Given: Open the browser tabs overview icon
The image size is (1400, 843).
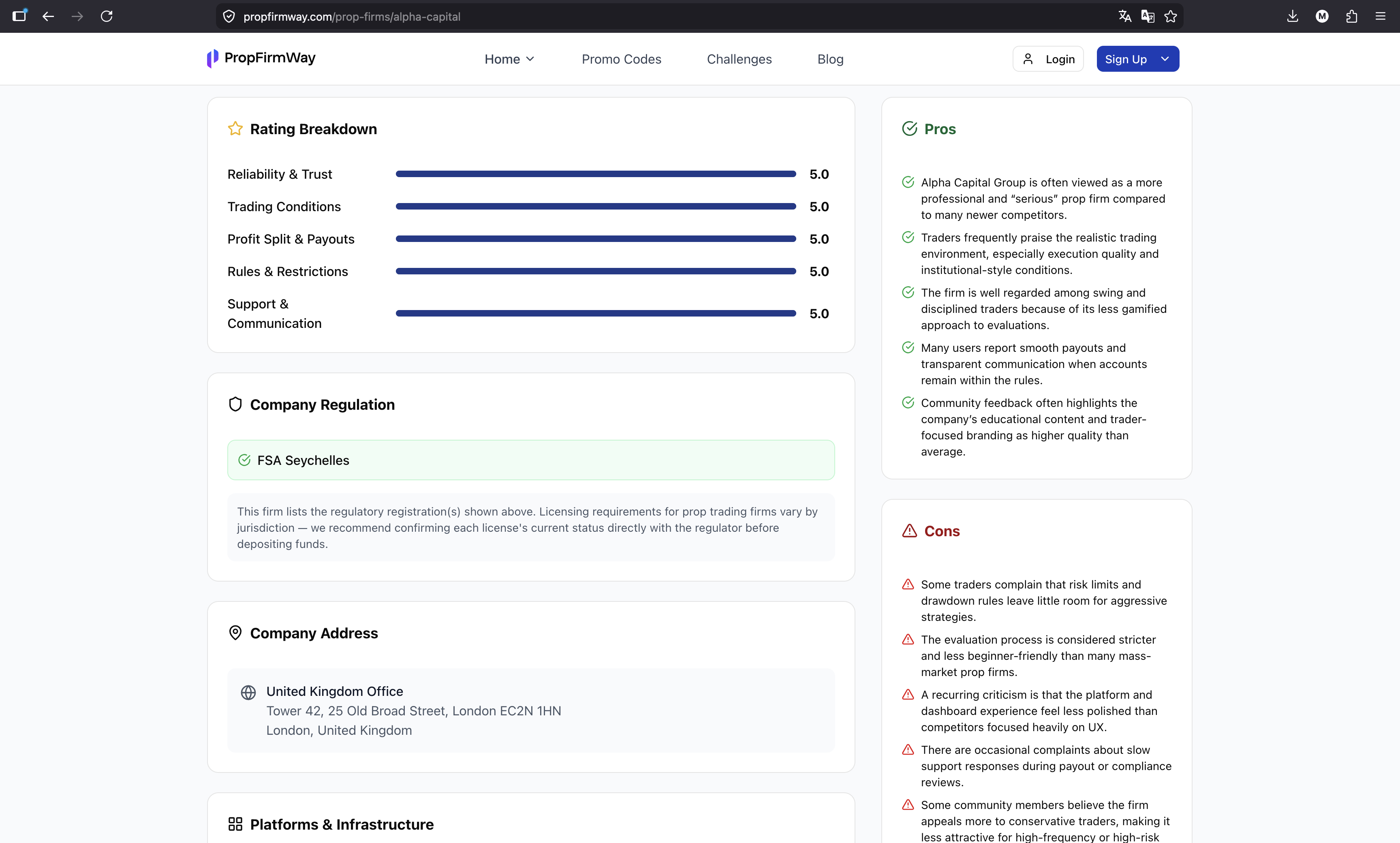Looking at the screenshot, I should [19, 16].
